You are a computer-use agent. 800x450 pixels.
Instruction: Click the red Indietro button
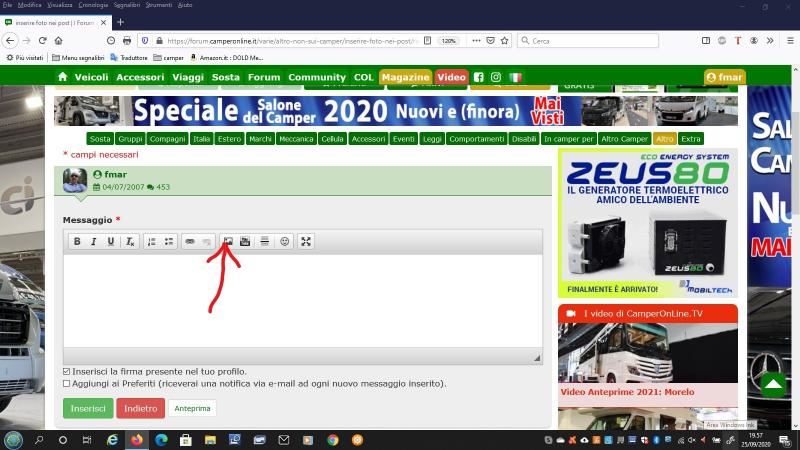140,408
